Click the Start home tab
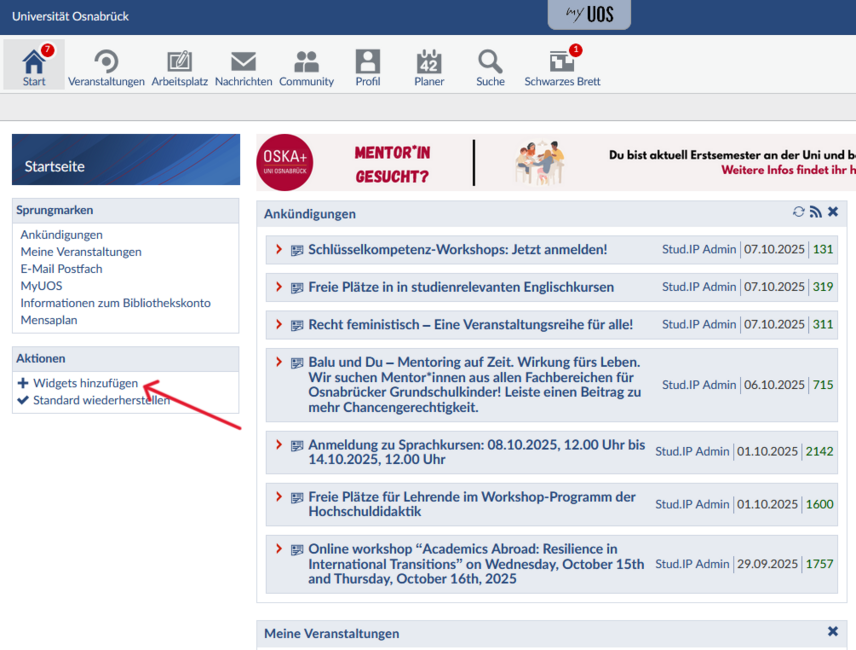 34,65
